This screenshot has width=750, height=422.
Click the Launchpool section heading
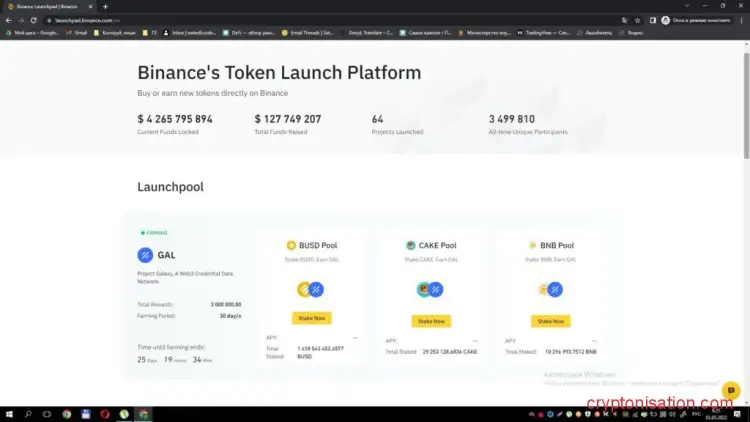[170, 187]
